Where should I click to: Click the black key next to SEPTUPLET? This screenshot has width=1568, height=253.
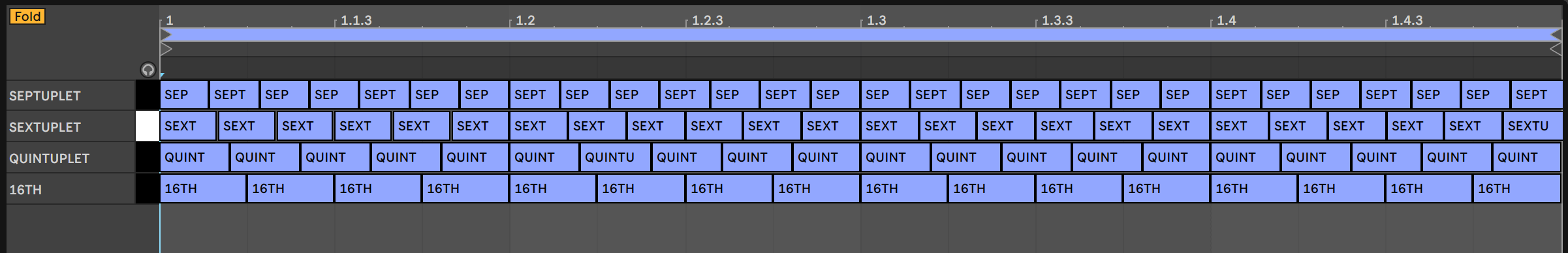[x=148, y=95]
